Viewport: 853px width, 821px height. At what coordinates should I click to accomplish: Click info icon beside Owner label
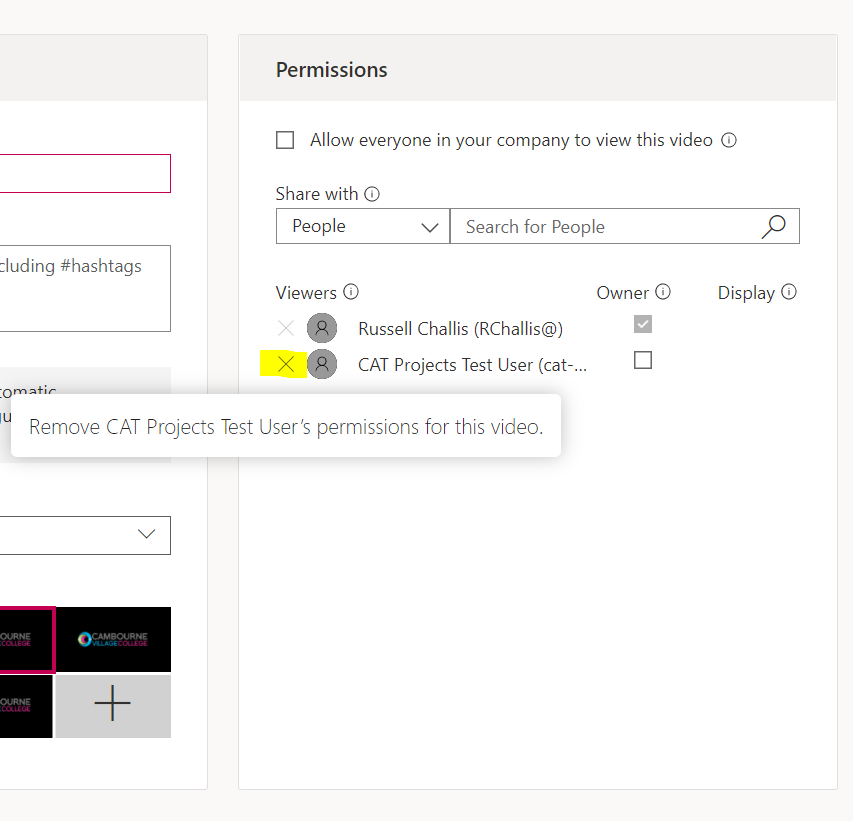663,292
